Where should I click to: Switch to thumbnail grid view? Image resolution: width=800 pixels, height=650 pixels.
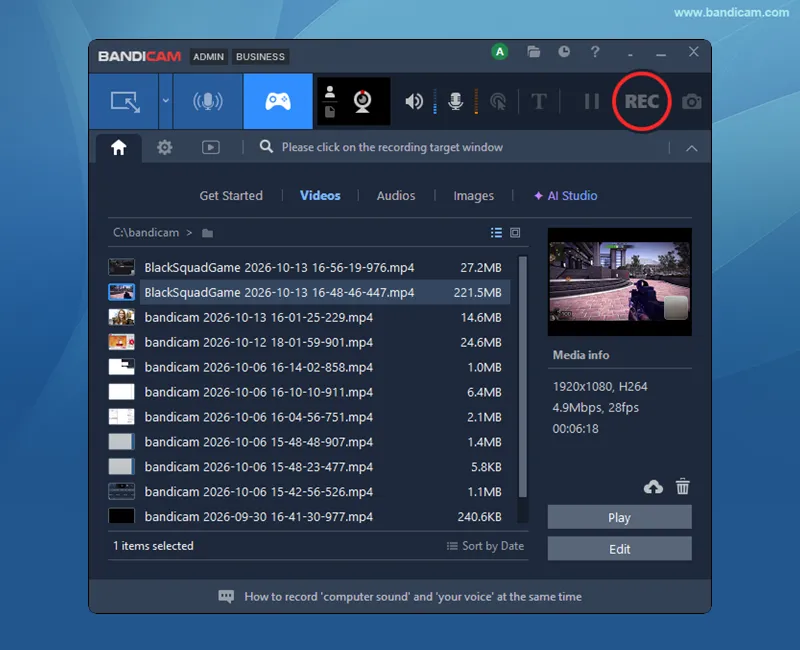515,233
